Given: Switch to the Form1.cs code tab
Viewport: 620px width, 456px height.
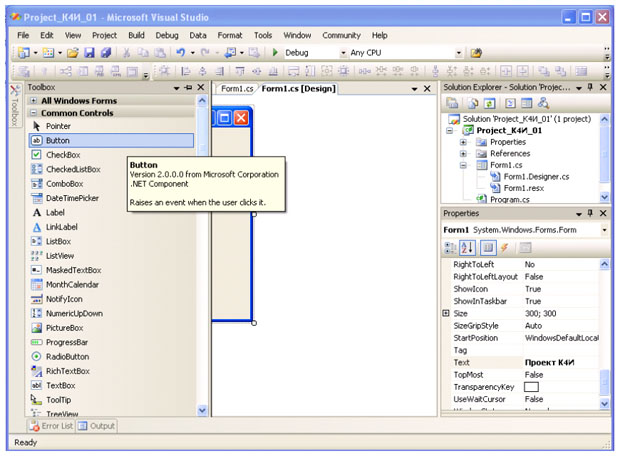Looking at the screenshot, I should [x=237, y=89].
